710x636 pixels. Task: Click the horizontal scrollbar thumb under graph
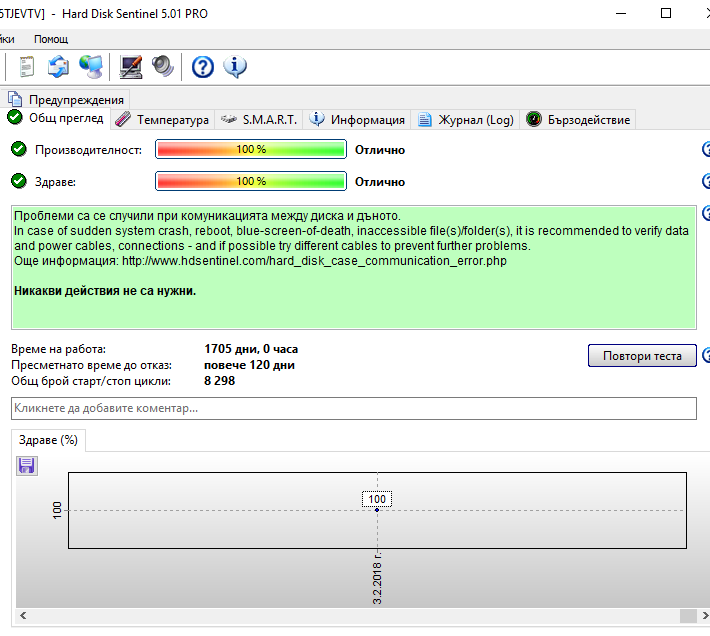(x=688, y=616)
